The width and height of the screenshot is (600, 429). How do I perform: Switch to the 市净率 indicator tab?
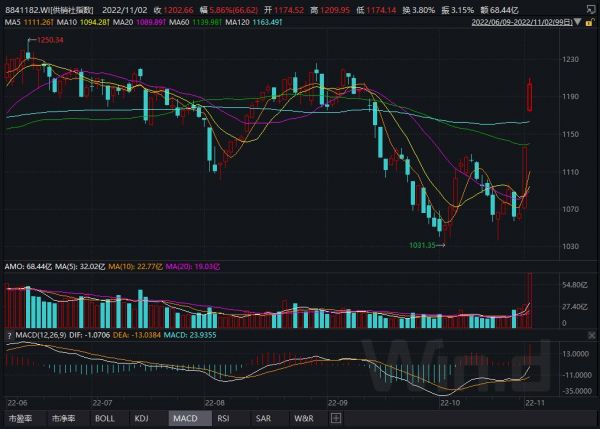click(x=64, y=418)
